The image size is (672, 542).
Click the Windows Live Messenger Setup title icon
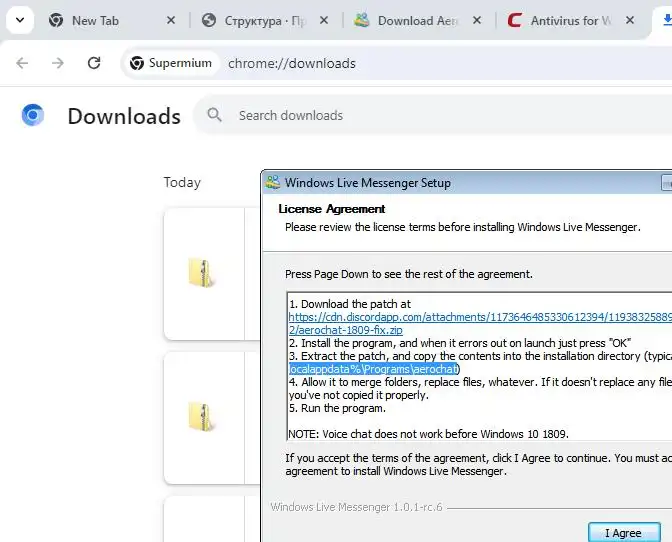pos(272,183)
